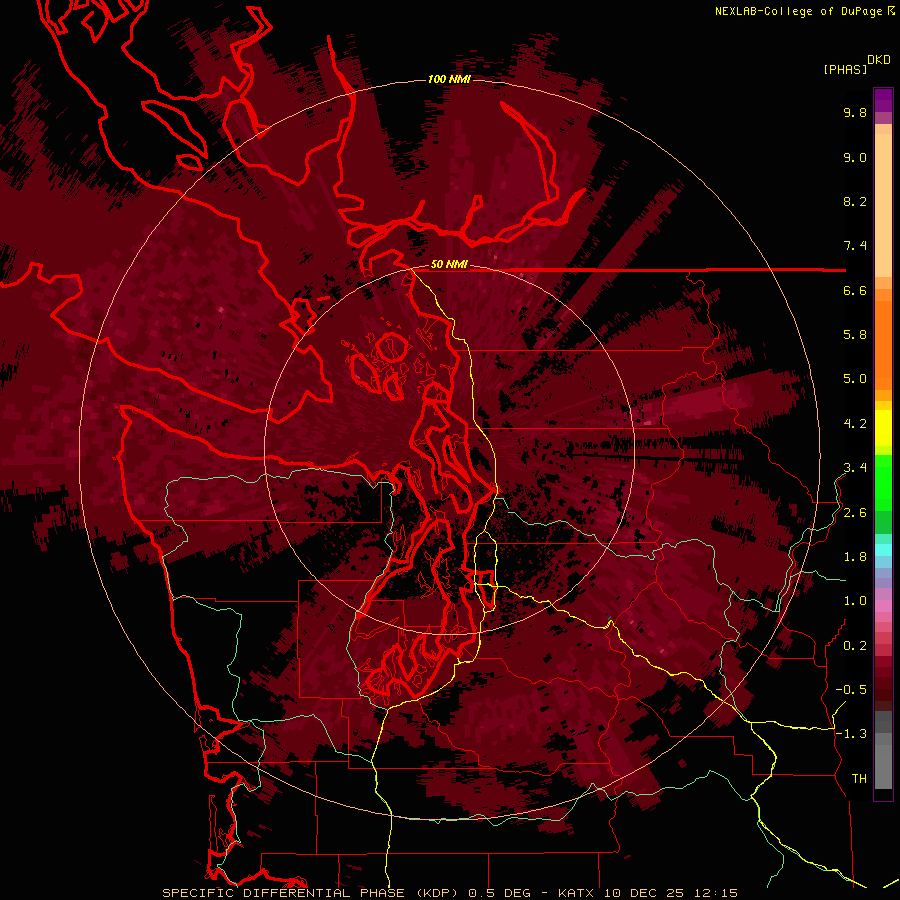Click the 8.2 value on the color scale
This screenshot has width=900, height=900.
click(855, 201)
